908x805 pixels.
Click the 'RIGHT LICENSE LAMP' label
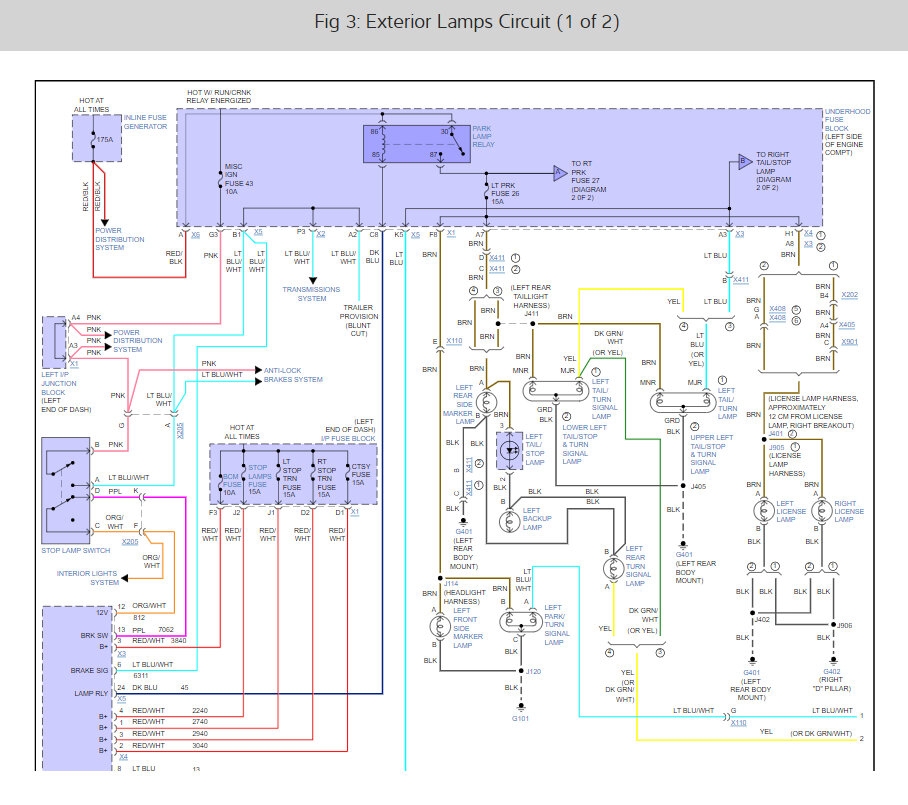click(849, 511)
